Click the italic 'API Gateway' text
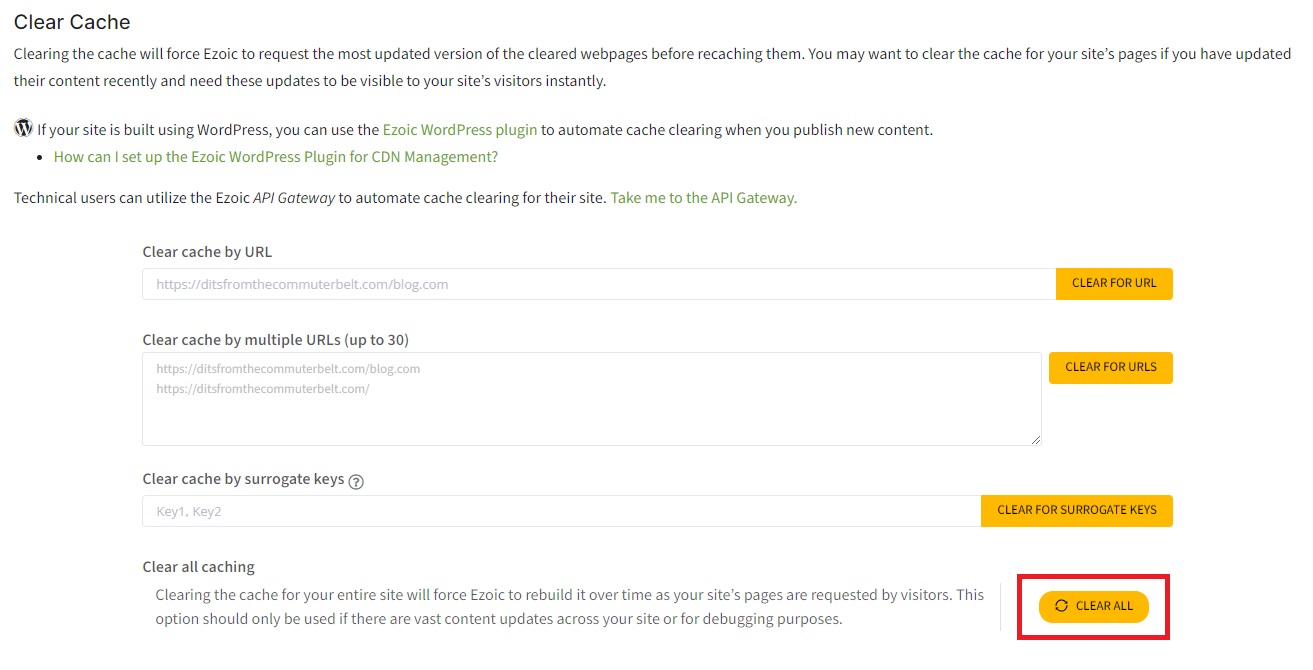The image size is (1313, 670). pos(294,198)
